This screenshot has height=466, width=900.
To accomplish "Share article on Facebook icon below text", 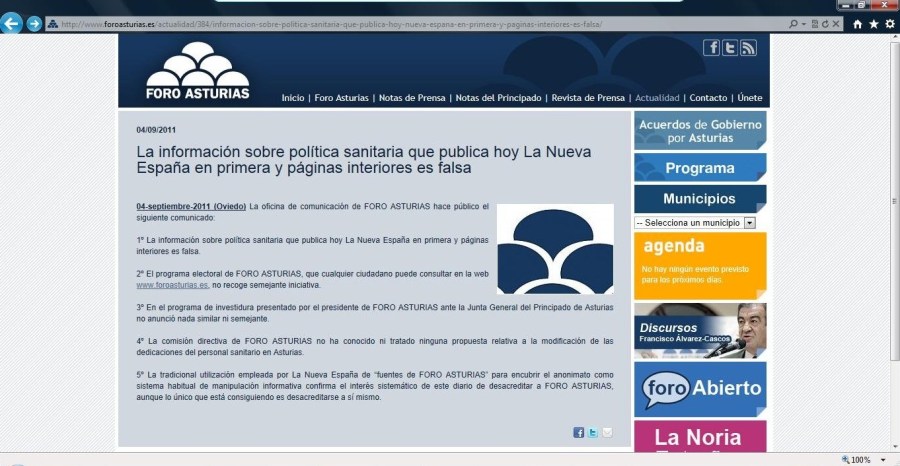I will point(579,433).
